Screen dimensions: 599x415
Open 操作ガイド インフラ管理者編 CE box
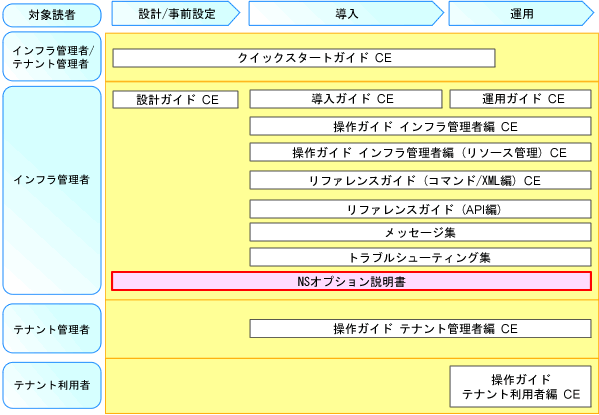[421, 126]
